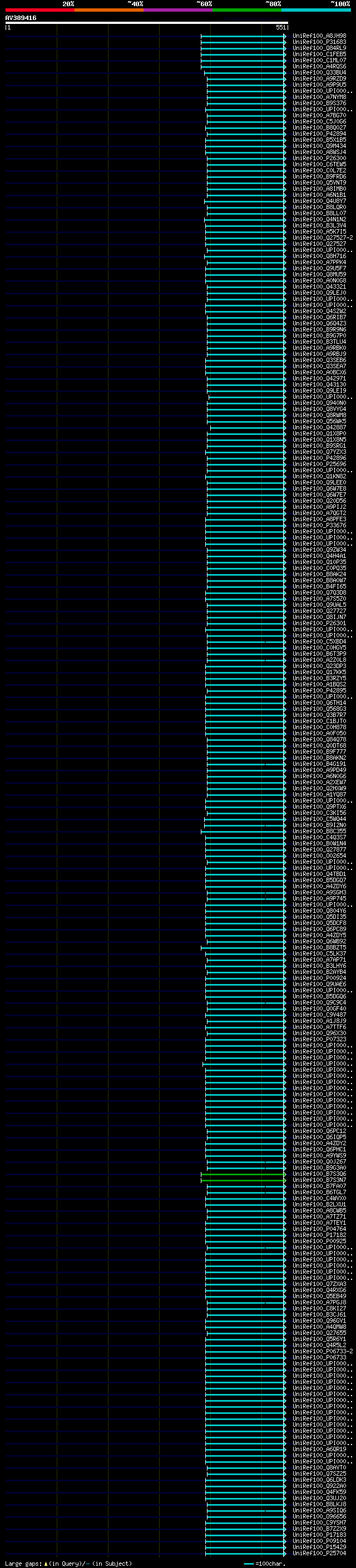Select the UniRef100_P25704 hit label
This screenshot has width=356, height=1568.
(x=319, y=1554)
